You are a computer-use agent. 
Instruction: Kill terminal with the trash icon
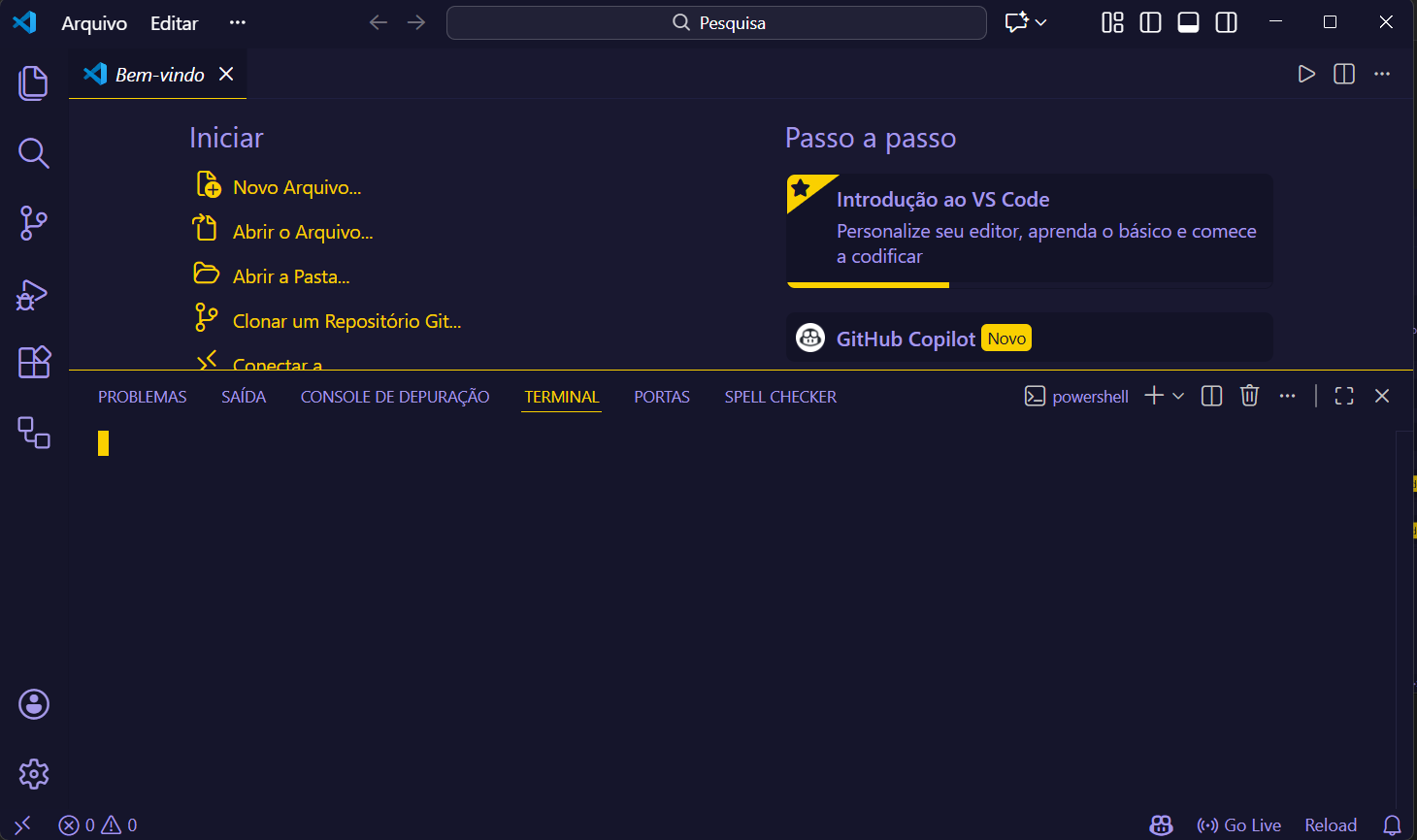click(1249, 396)
